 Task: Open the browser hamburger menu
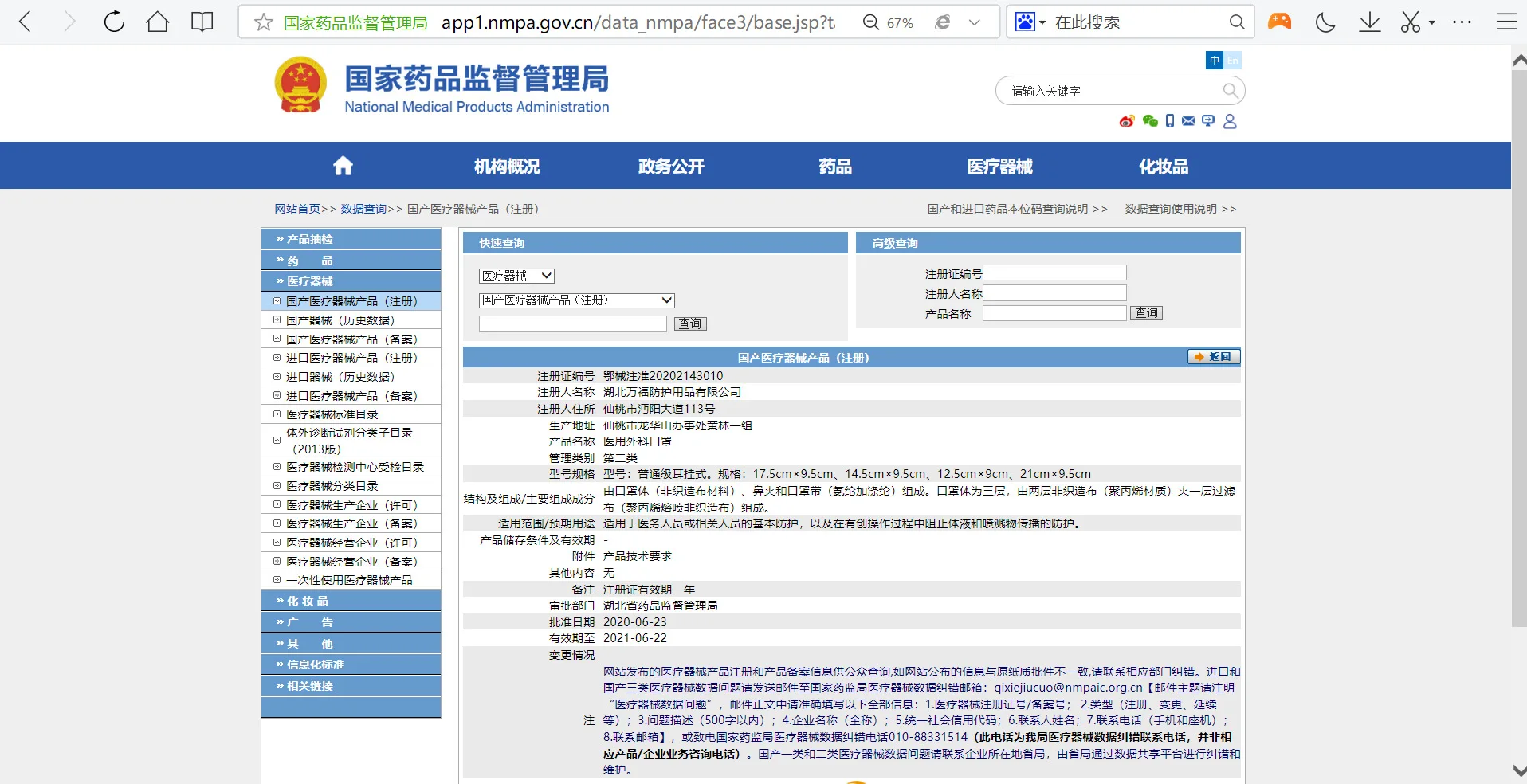(1505, 22)
